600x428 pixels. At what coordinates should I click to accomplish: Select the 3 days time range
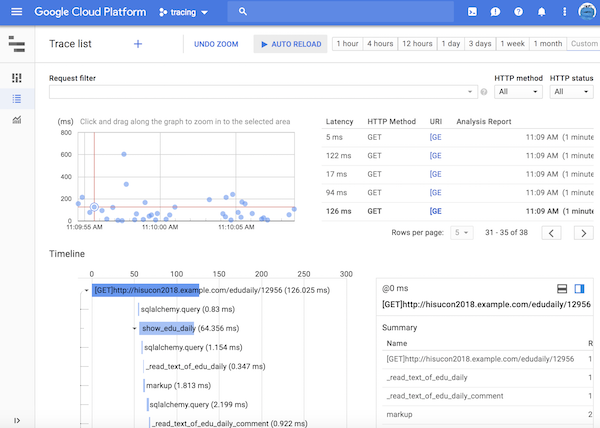(480, 44)
